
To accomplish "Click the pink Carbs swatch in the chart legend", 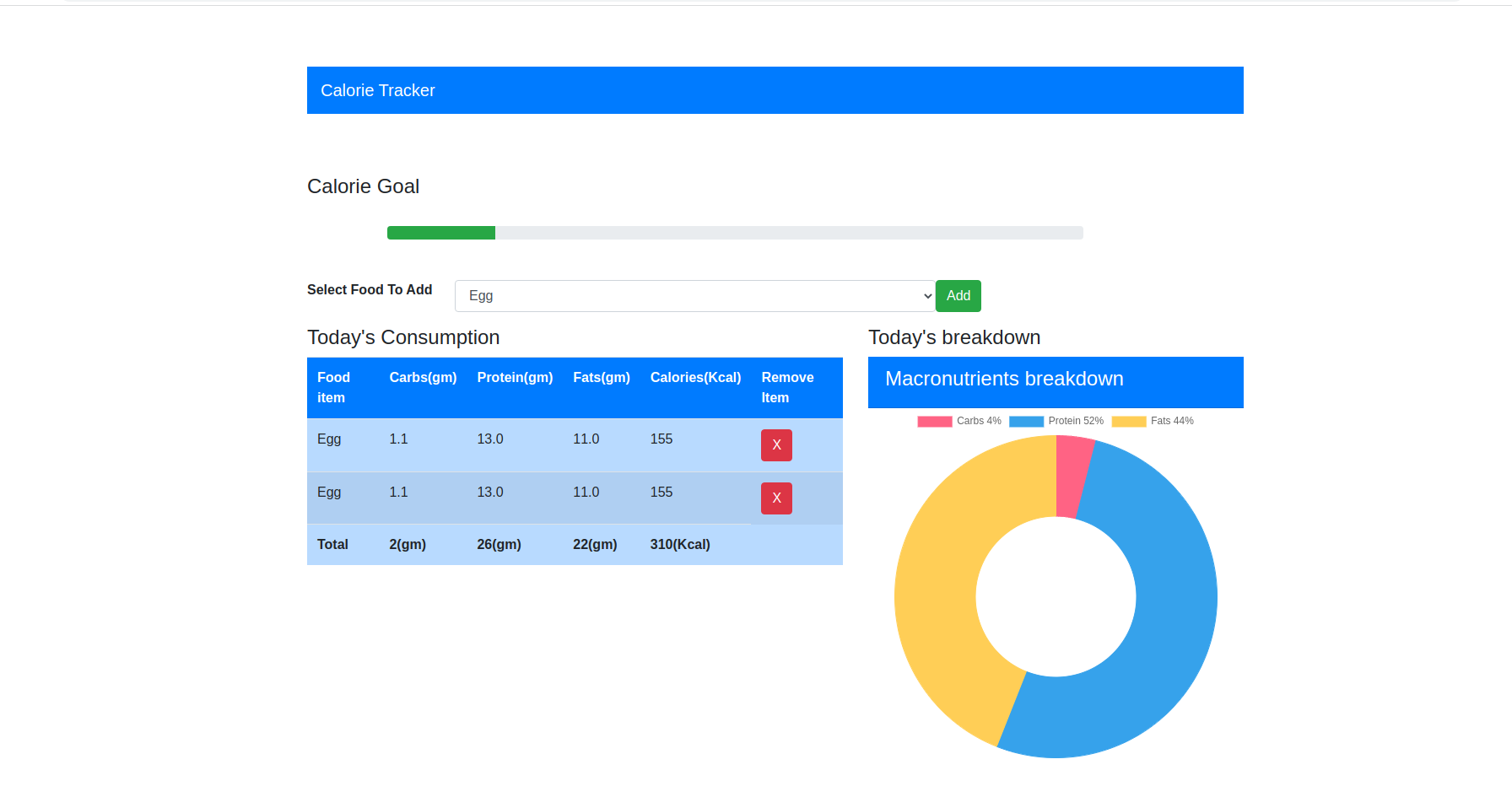I will (934, 420).
